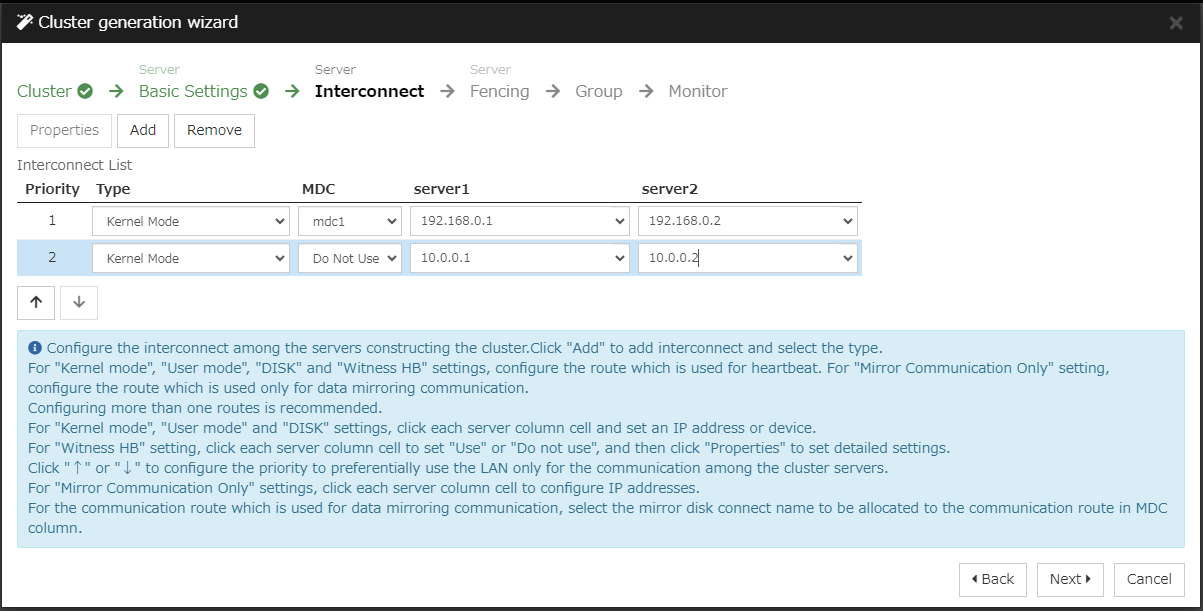Click the move-up arrow priority button

tap(36, 303)
